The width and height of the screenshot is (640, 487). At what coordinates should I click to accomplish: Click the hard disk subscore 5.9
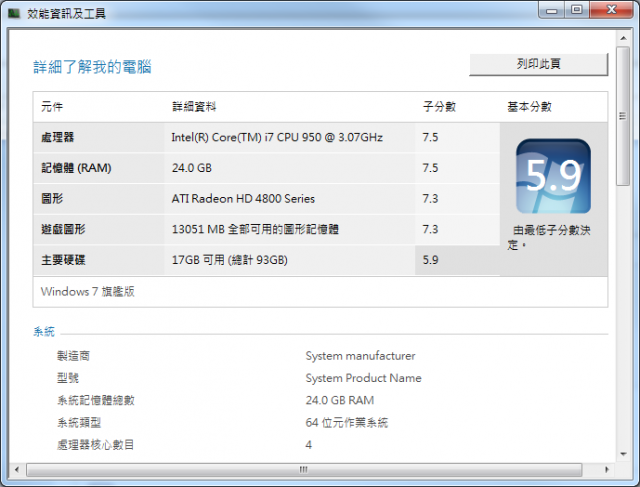430,260
